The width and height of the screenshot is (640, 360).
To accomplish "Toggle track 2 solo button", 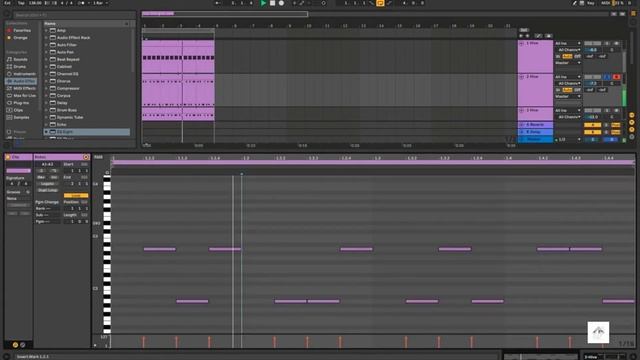I will [607, 77].
